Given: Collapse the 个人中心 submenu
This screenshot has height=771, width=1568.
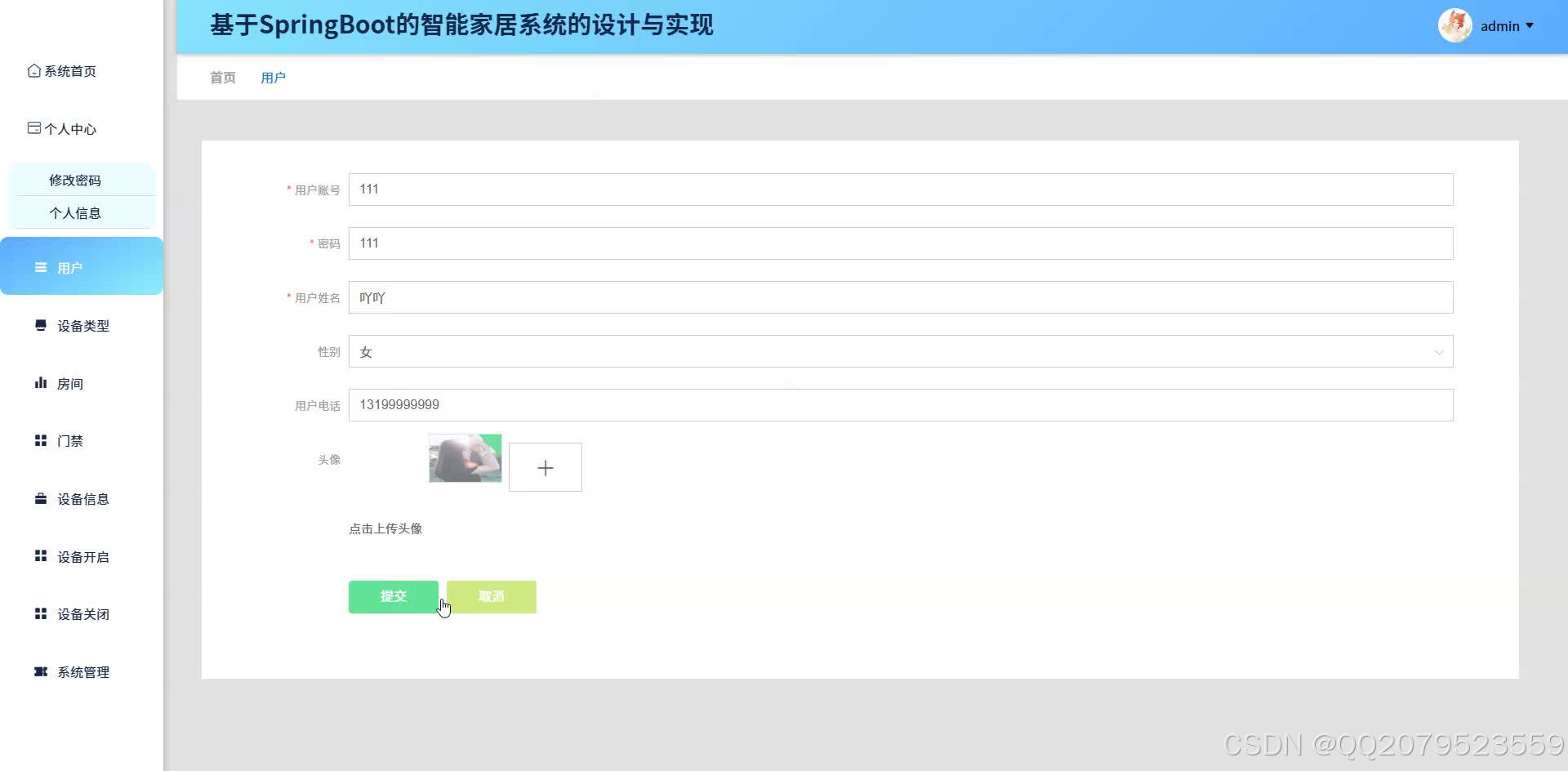Looking at the screenshot, I should 73,128.
